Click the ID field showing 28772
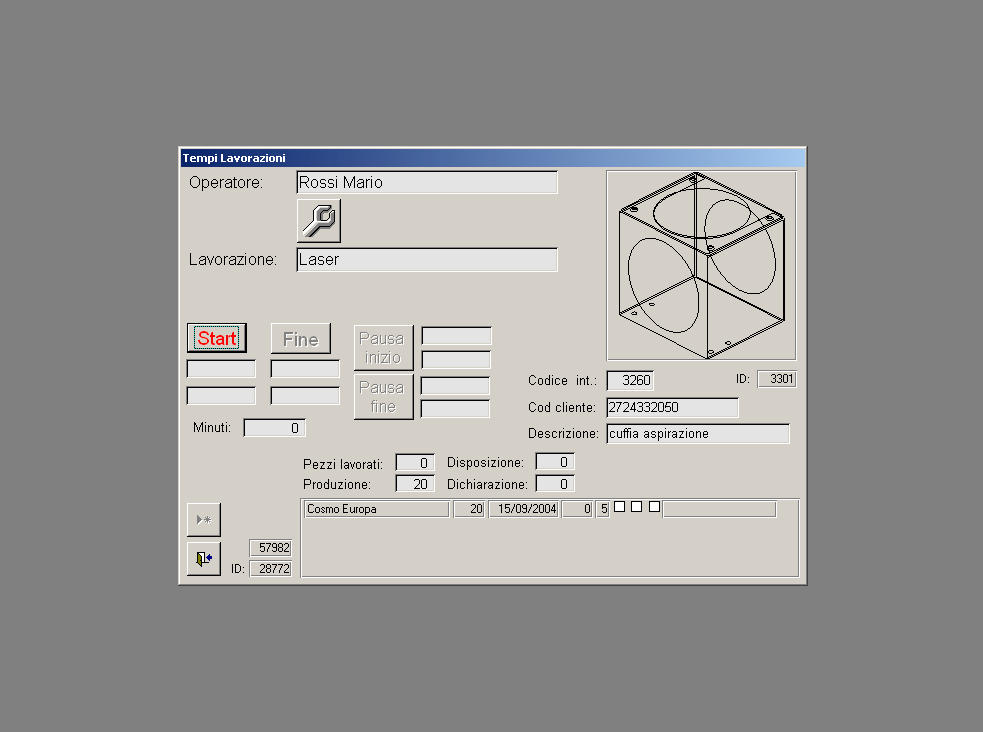 [271, 568]
